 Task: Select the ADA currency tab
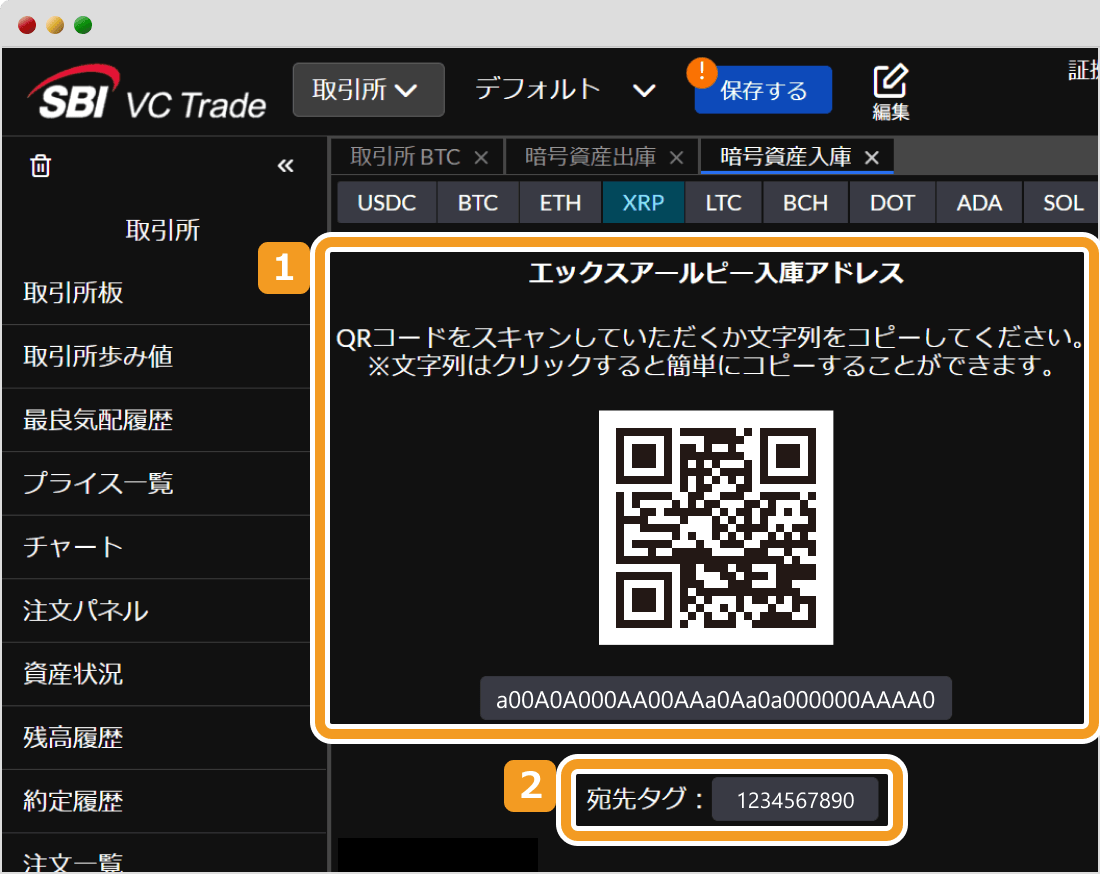(x=979, y=203)
